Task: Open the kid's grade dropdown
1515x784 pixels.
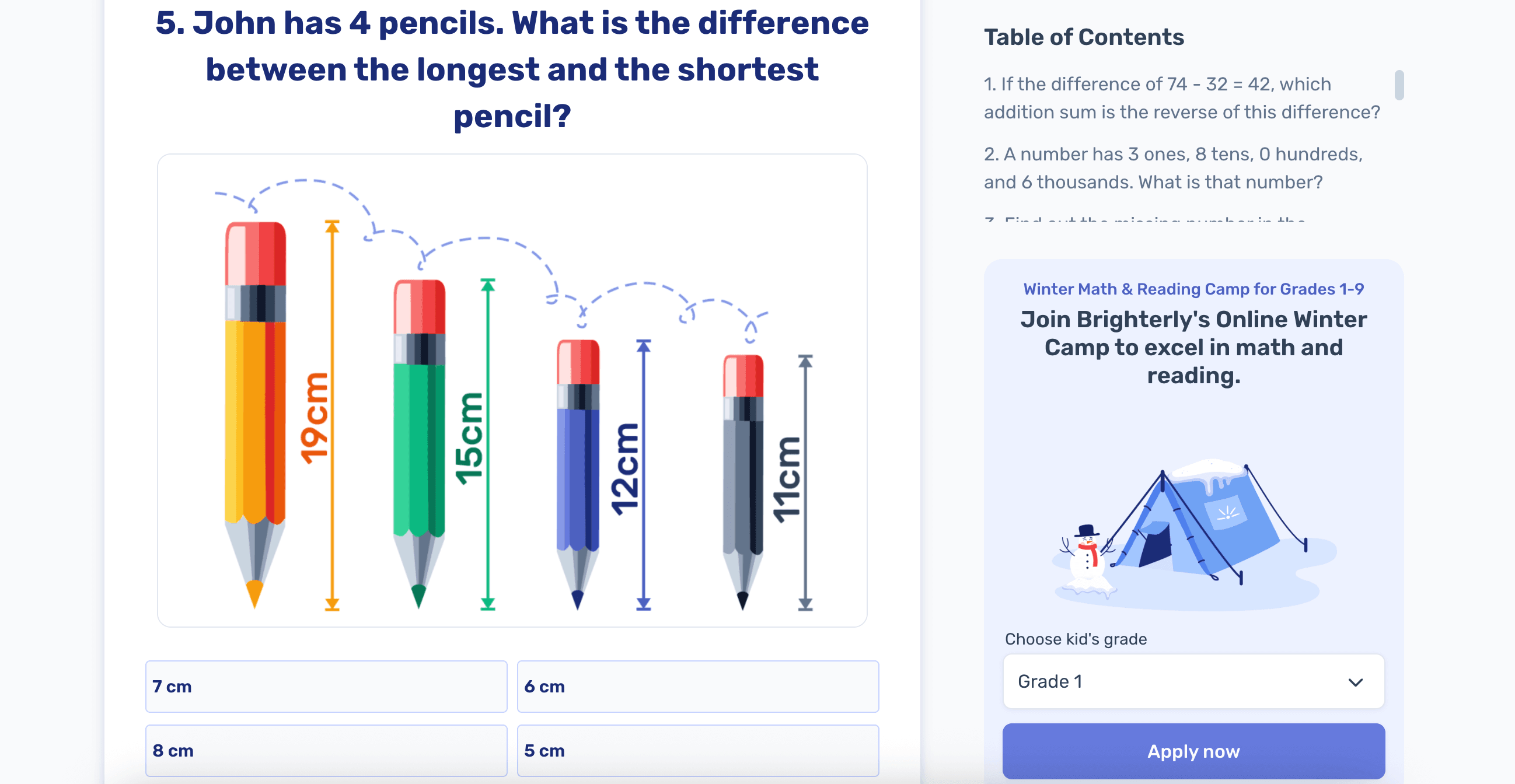Action: tap(1193, 681)
